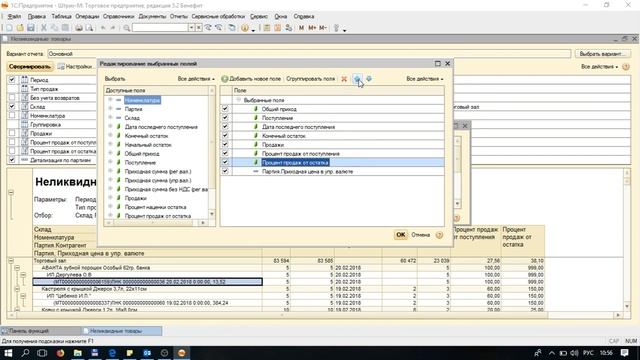
Task: Click the Windows Start button
Action: (x=8, y=353)
